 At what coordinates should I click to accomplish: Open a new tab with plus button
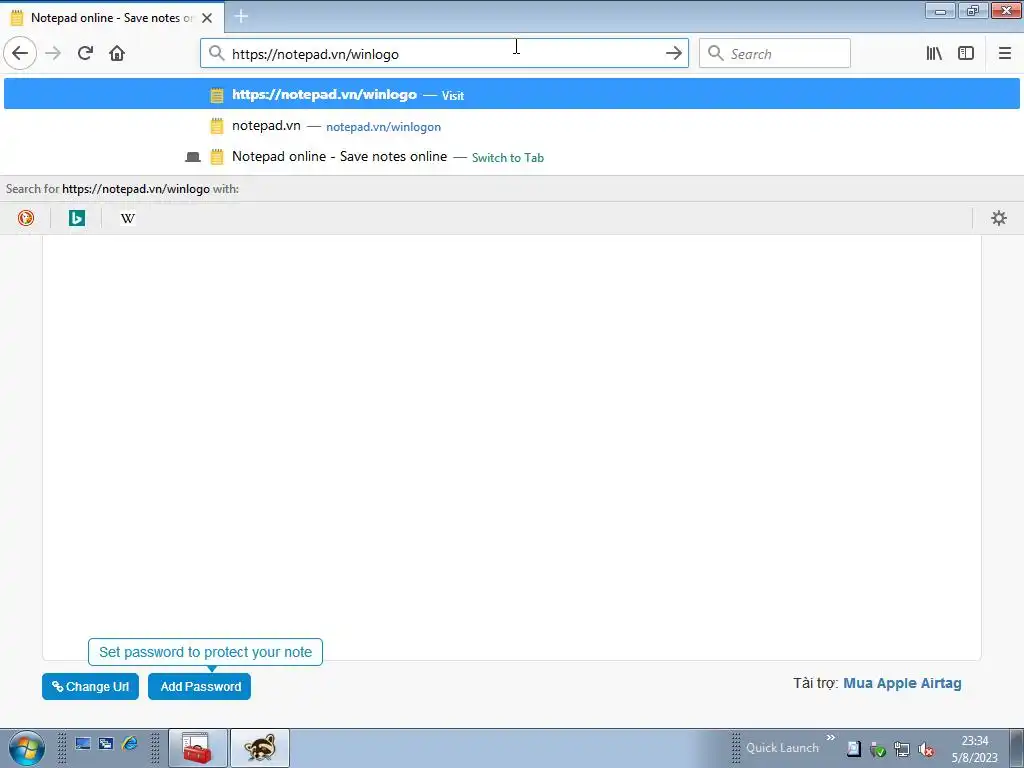coord(241,16)
